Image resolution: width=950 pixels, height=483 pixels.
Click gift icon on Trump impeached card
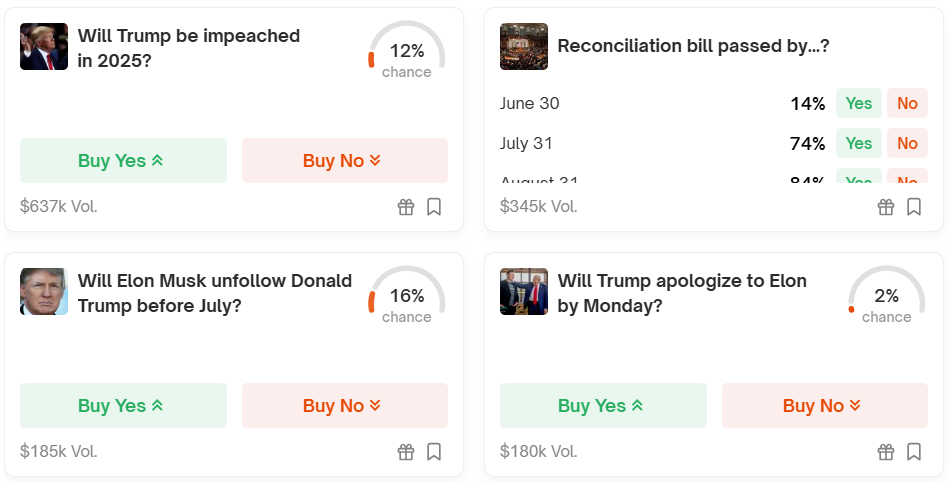click(406, 207)
